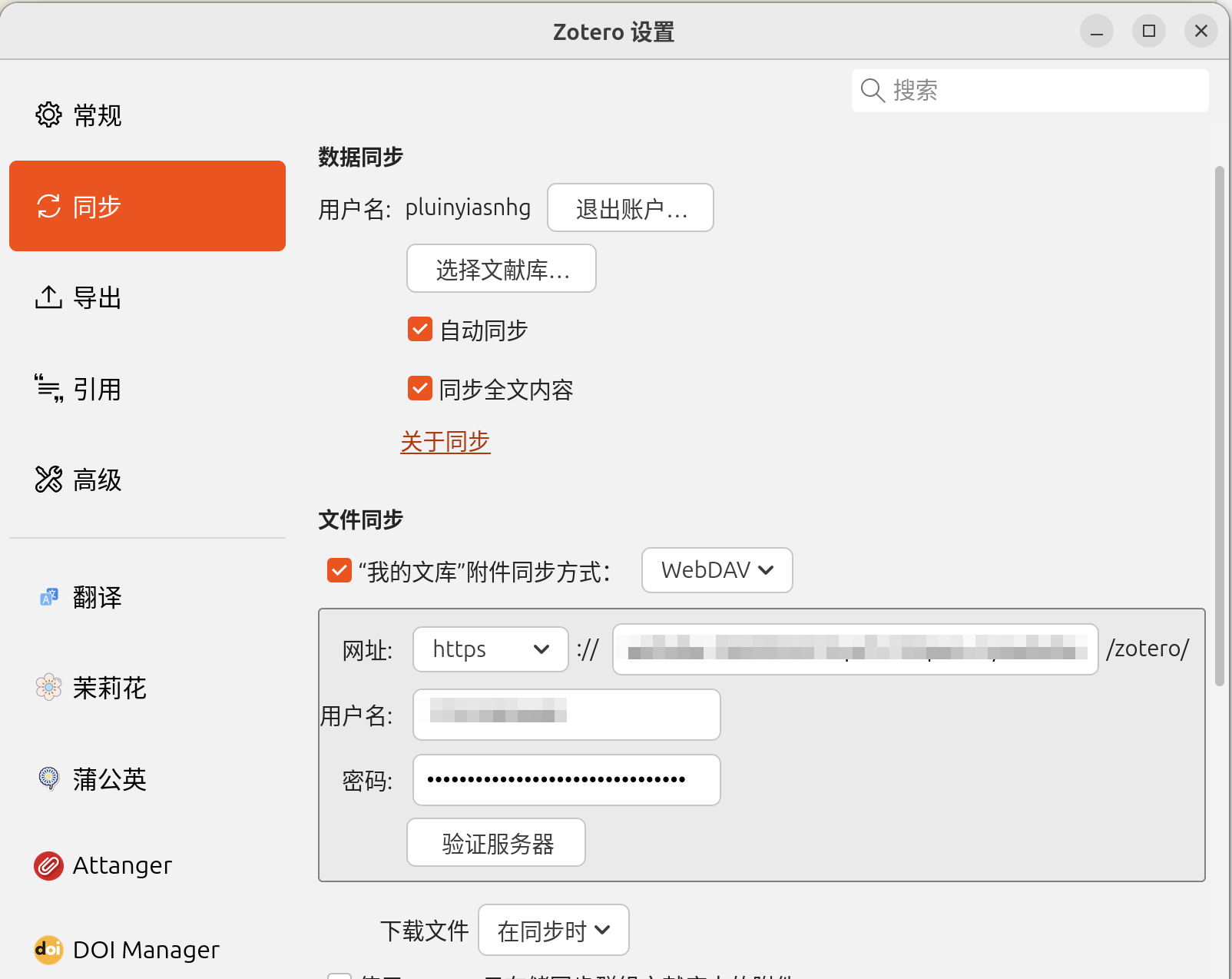Viewport: 1232px width, 979px height.
Task: Switch to the 同步 settings pane
Action: [147, 206]
